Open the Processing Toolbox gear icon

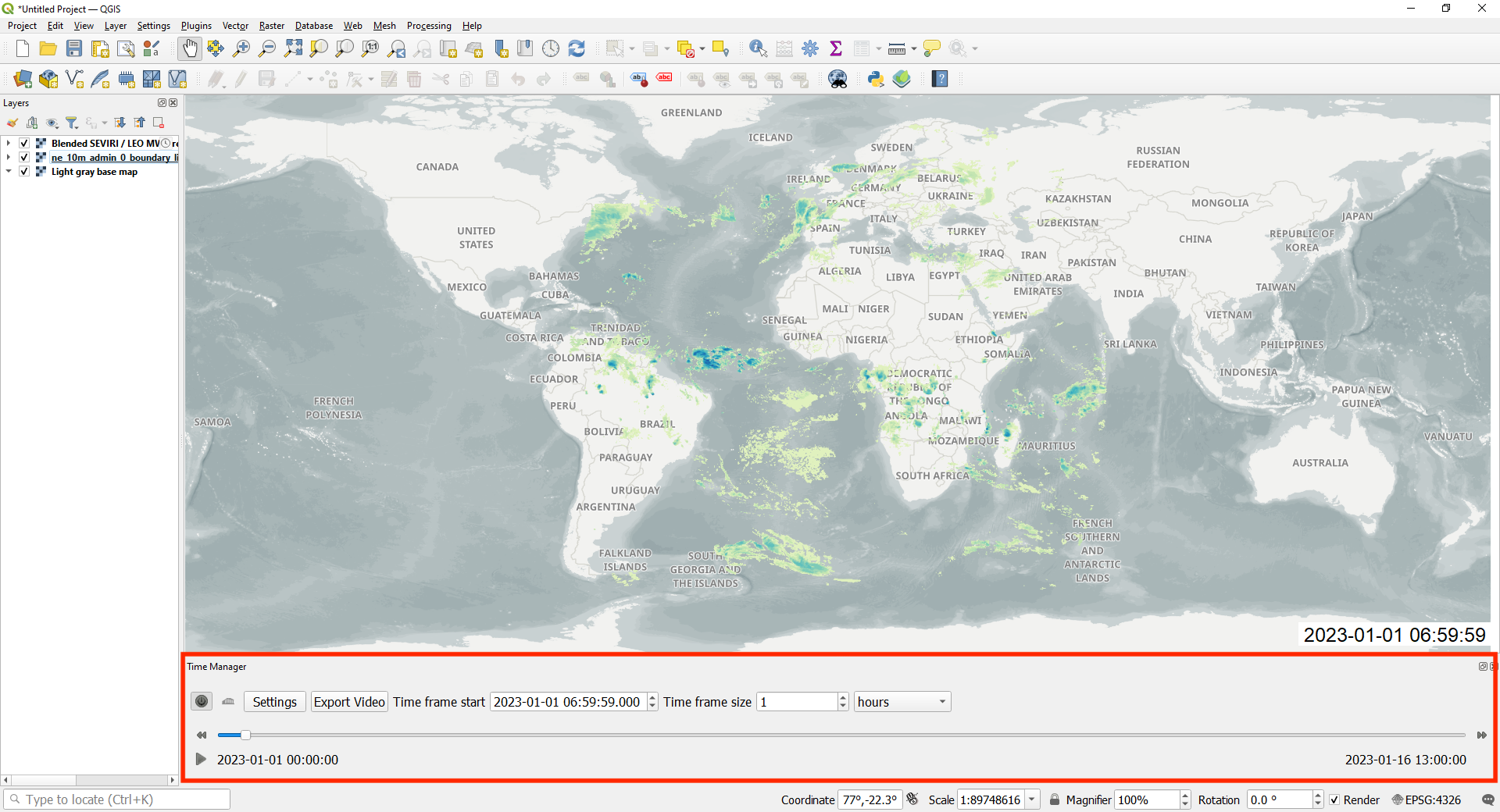[x=810, y=48]
